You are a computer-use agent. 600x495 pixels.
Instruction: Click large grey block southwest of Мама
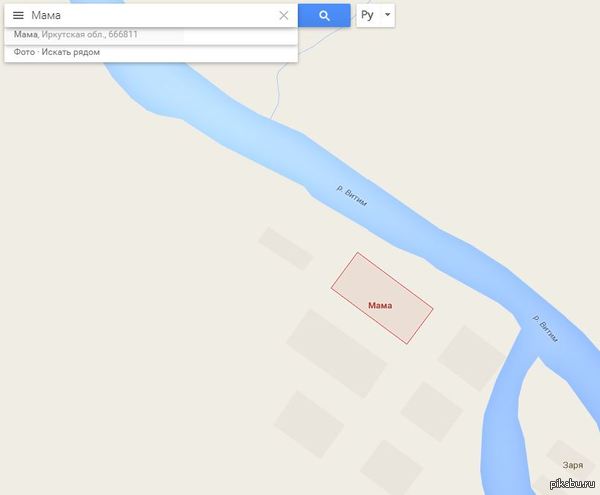pyautogui.click(x=337, y=353)
